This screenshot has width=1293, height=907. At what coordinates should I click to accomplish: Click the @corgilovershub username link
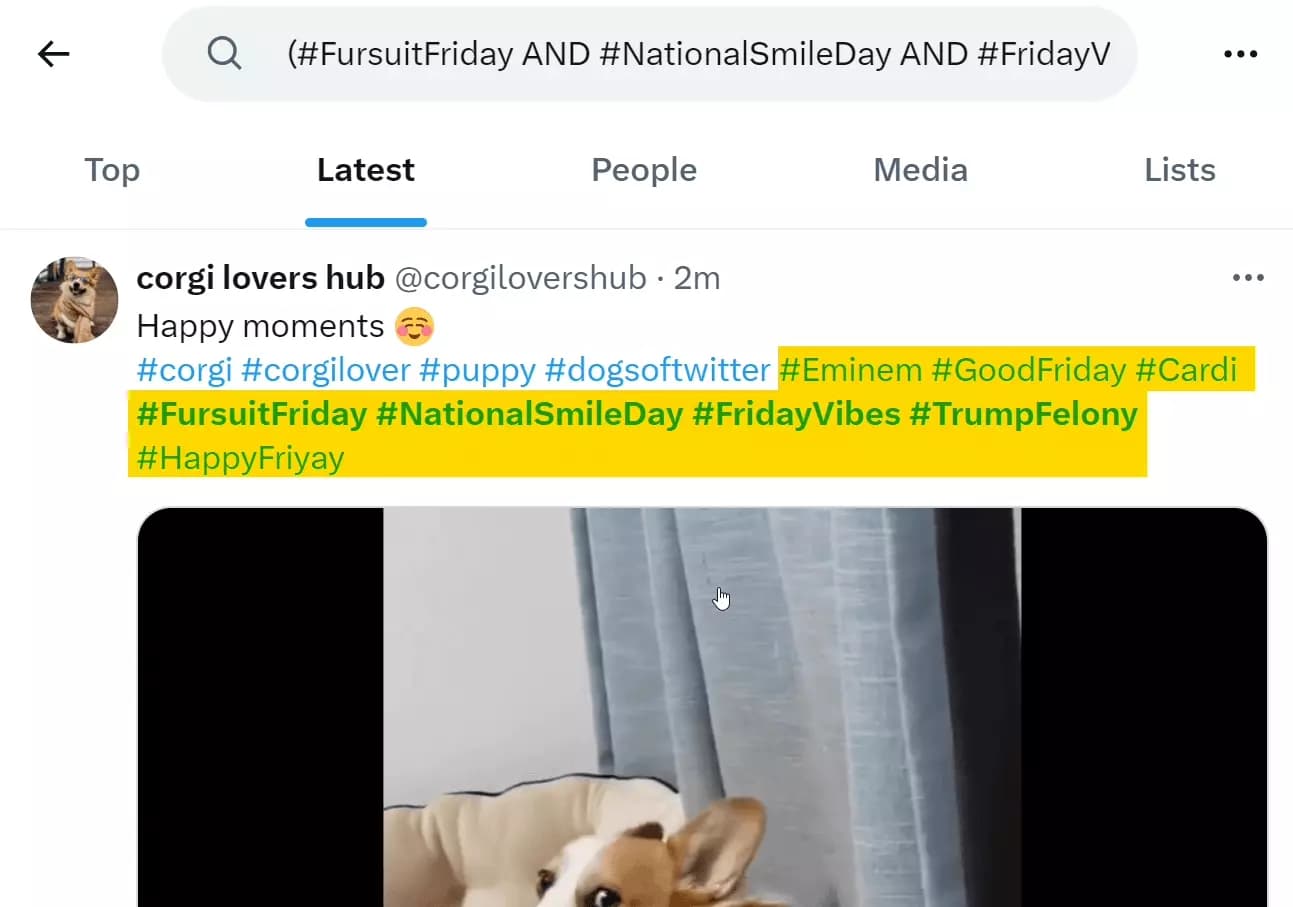click(x=522, y=278)
